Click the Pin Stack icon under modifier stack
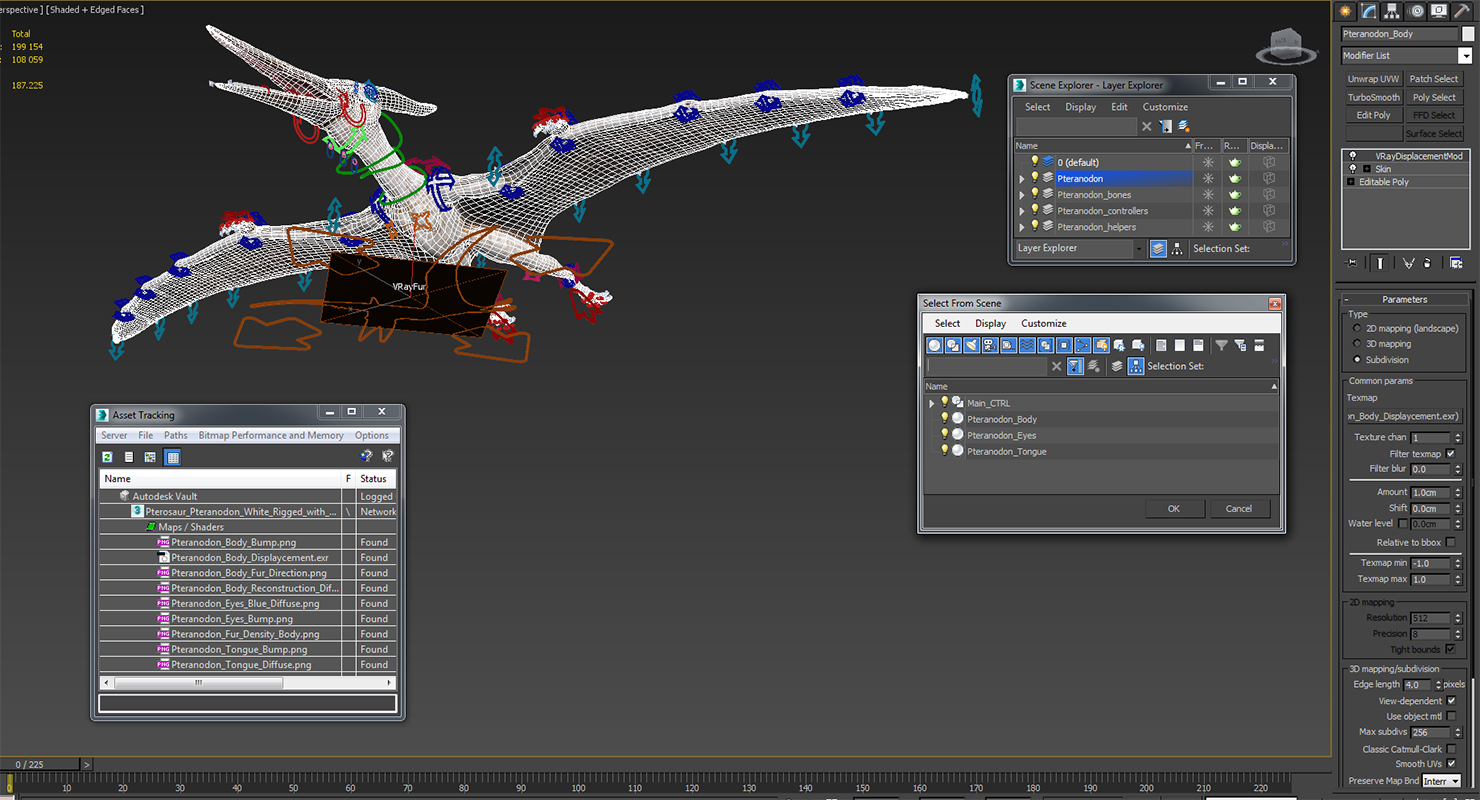The width and height of the screenshot is (1480, 800). click(x=1353, y=263)
